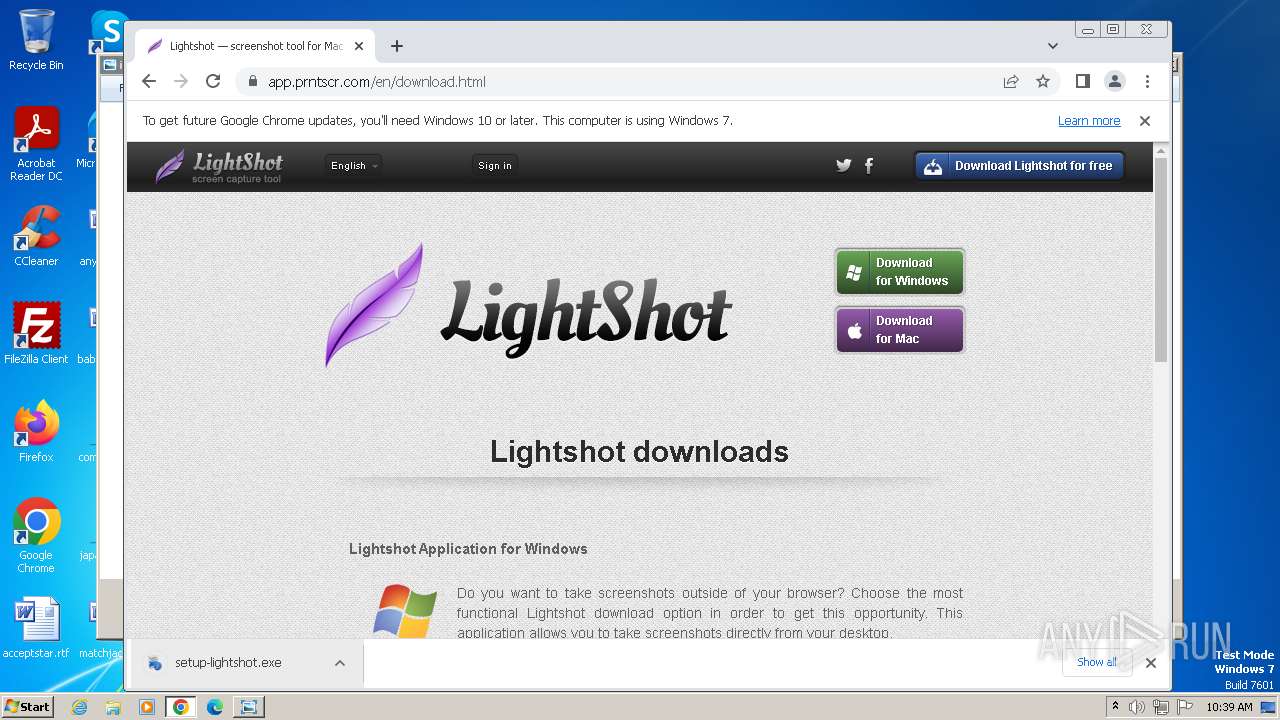Screen dimensions: 1280x720
Task: Open the acceptstar.rtf desktop file
Action: click(36, 628)
